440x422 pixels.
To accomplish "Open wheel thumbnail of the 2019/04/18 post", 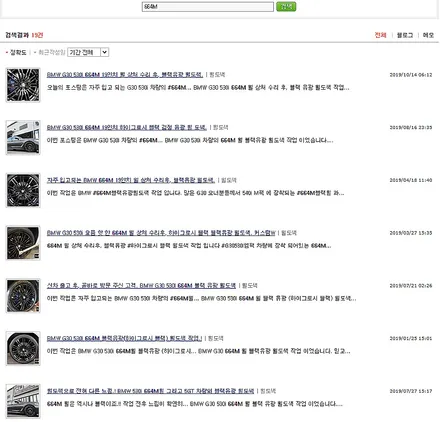I will pyautogui.click(x=23, y=190).
